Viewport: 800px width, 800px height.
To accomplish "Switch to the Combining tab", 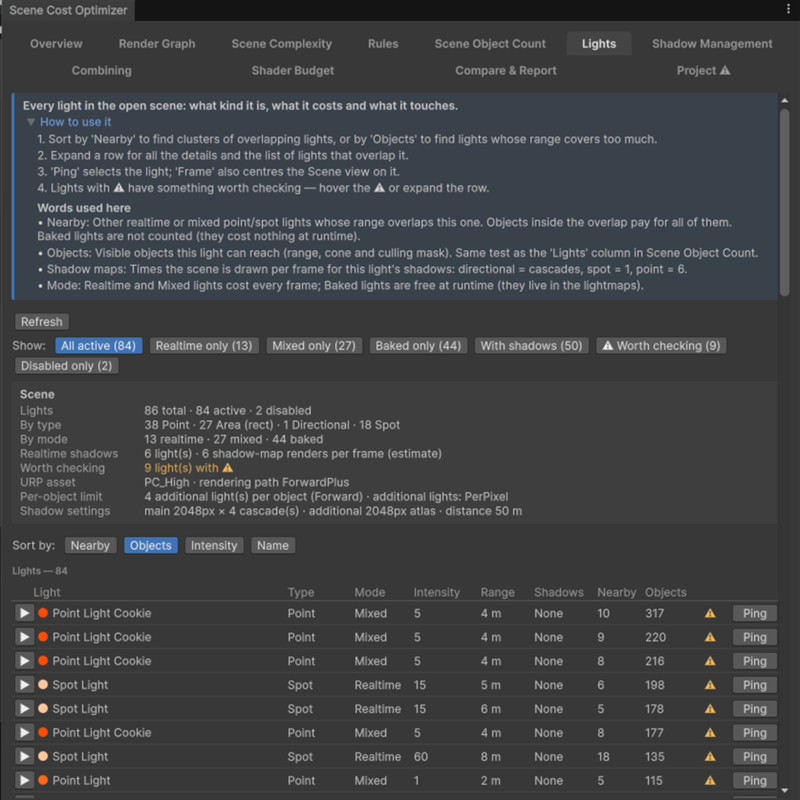I will pos(102,71).
